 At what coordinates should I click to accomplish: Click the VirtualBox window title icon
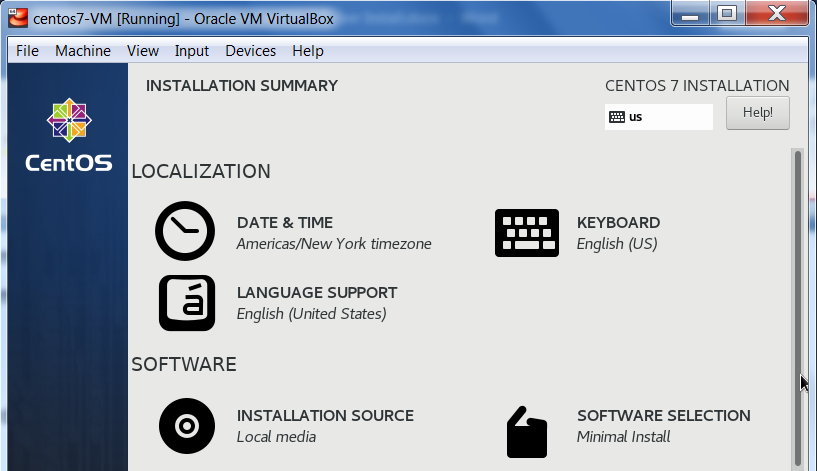coord(17,17)
